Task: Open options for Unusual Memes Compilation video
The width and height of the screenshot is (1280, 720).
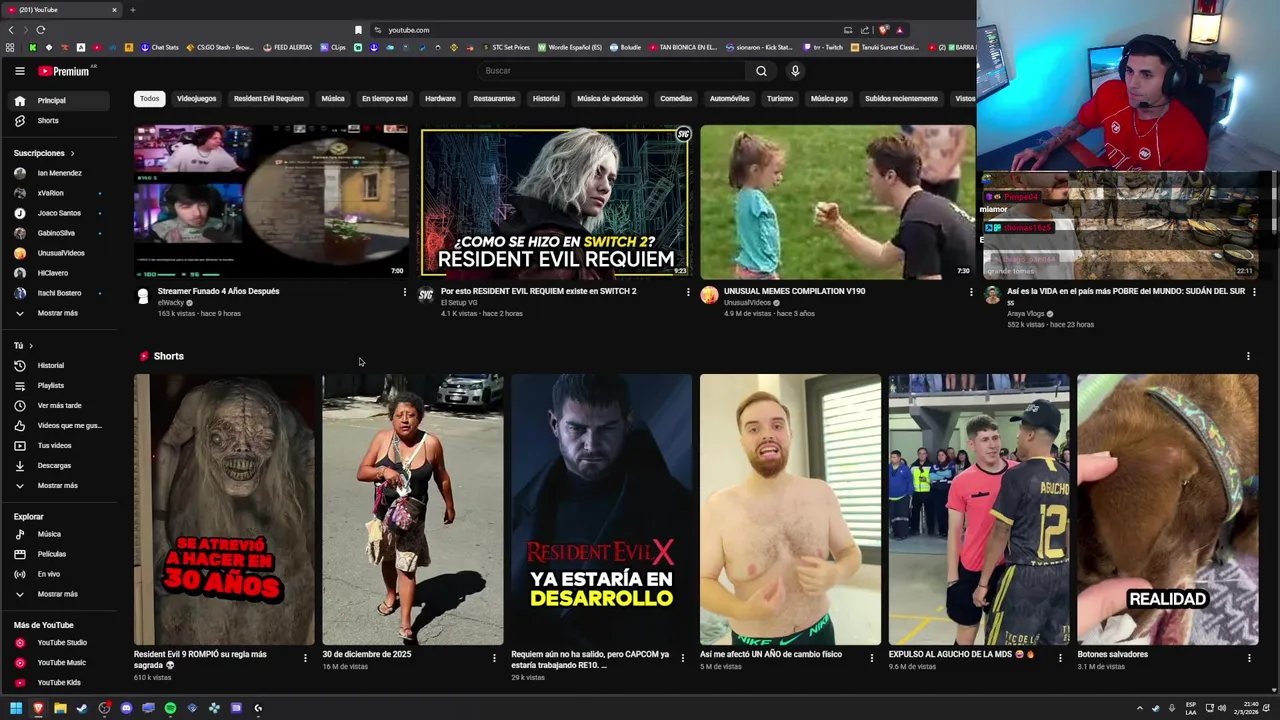Action: 971,292
